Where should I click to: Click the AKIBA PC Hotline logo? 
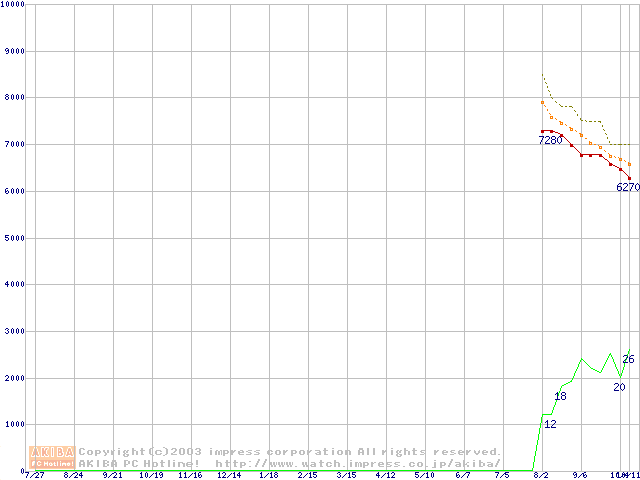coord(52,457)
